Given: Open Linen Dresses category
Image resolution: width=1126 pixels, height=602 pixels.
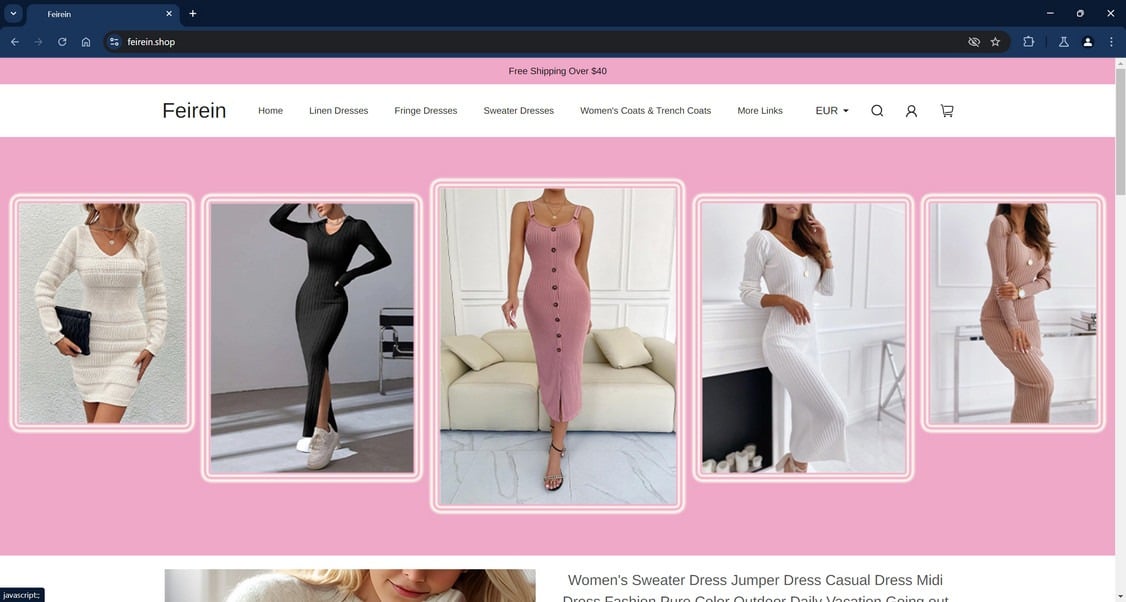Looking at the screenshot, I should point(338,111).
